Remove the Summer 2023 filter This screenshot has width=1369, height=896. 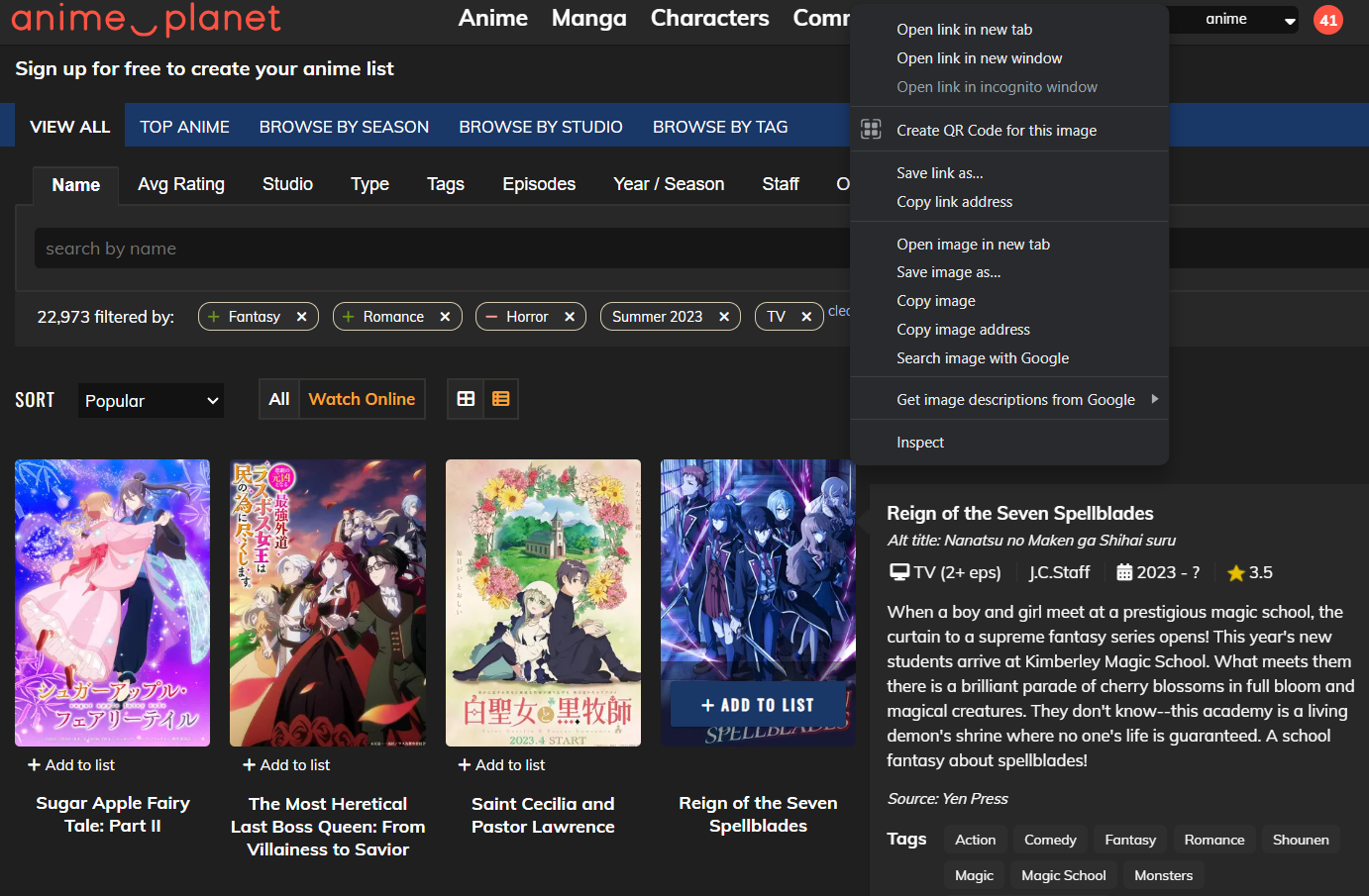pos(724,317)
